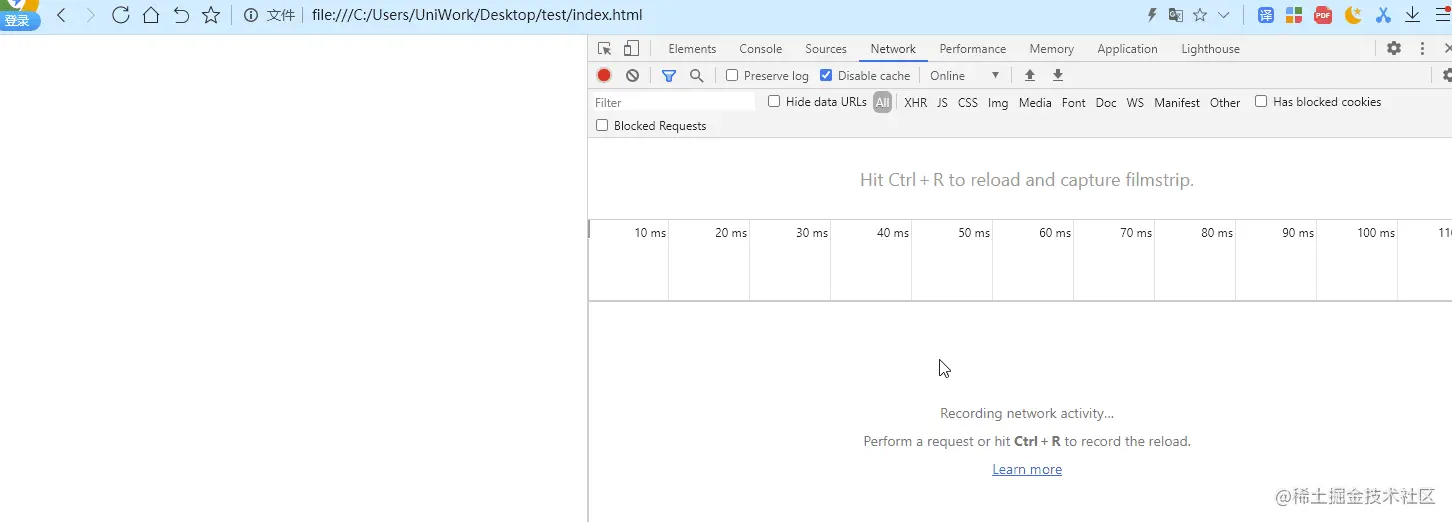Click the undo close-tab arrow icon
Viewport: 1452px width, 522px height.
coord(181,15)
